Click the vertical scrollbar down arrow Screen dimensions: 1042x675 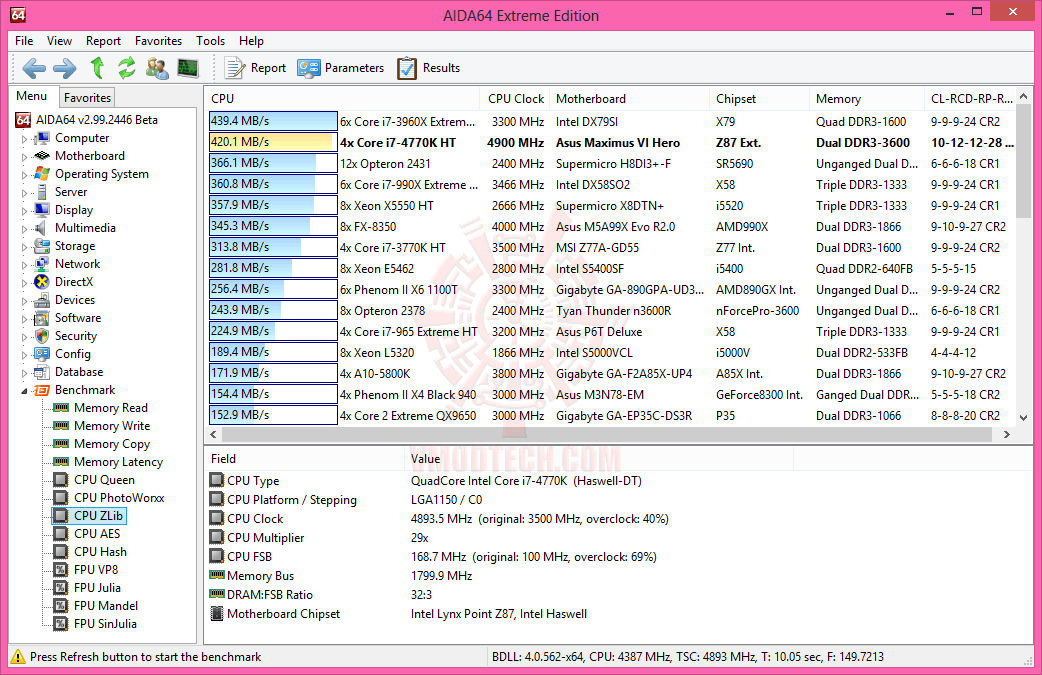click(x=1023, y=417)
